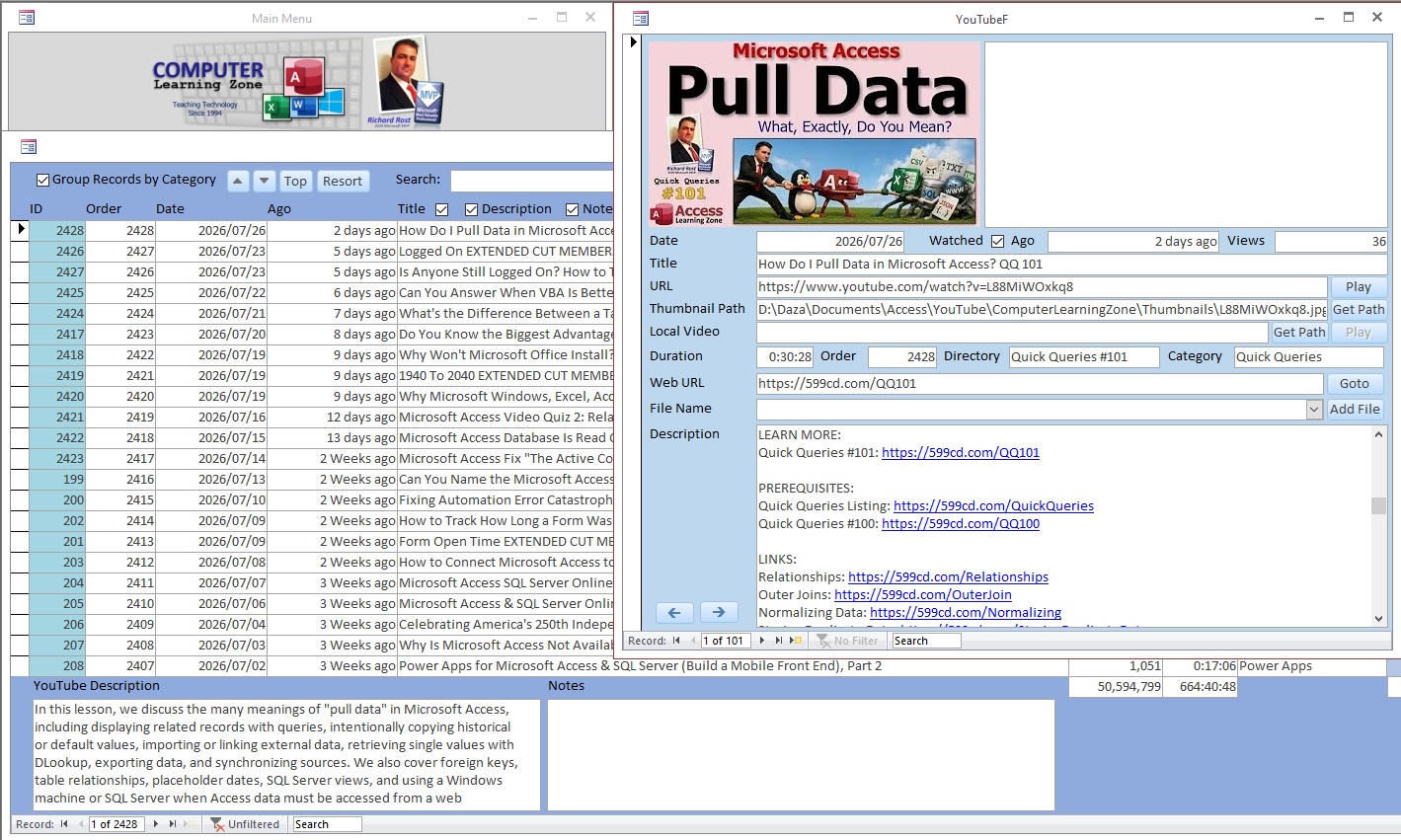Screen dimensions: 1401x840
Task: Click the Web URL field
Action: pos(1040,384)
